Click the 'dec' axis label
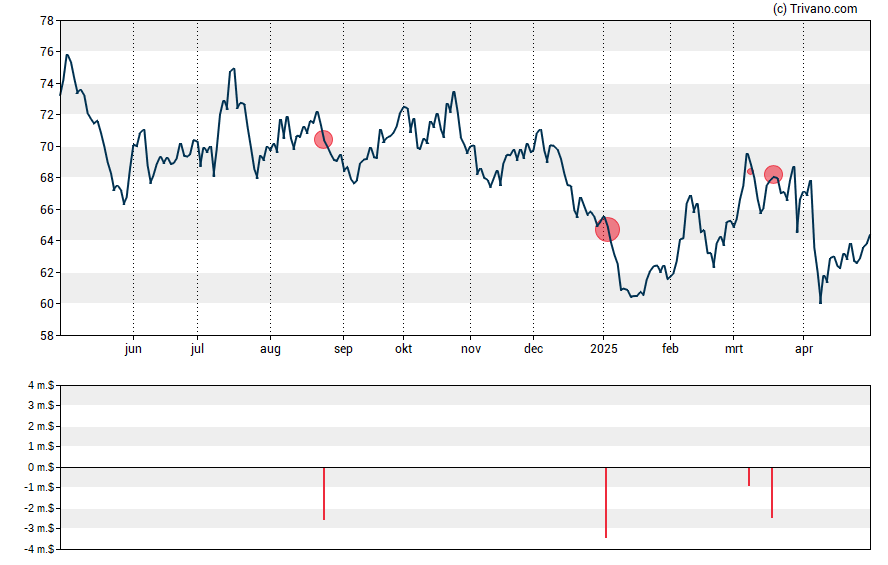Image resolution: width=888 pixels, height=565 pixels. point(533,348)
